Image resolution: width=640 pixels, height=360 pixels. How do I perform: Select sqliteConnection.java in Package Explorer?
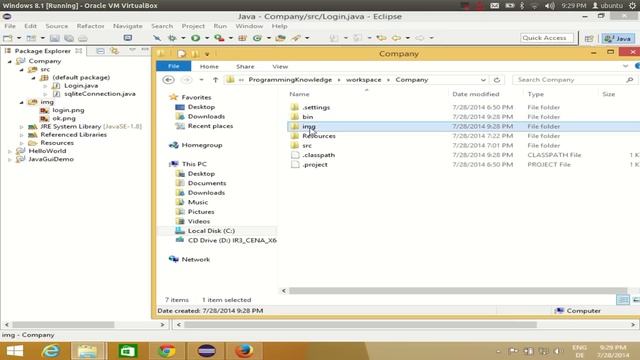click(100, 94)
